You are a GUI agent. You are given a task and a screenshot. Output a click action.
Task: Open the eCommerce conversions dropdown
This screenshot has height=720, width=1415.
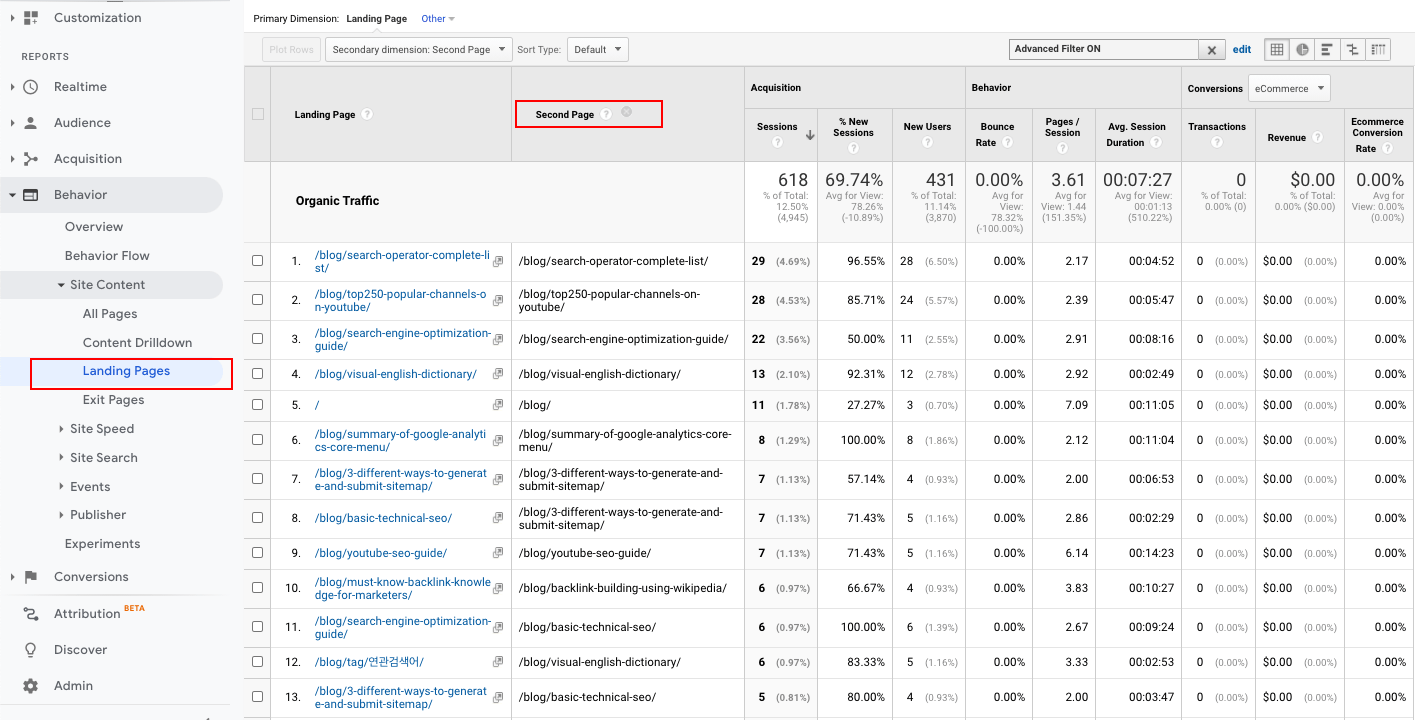[x=1290, y=88]
